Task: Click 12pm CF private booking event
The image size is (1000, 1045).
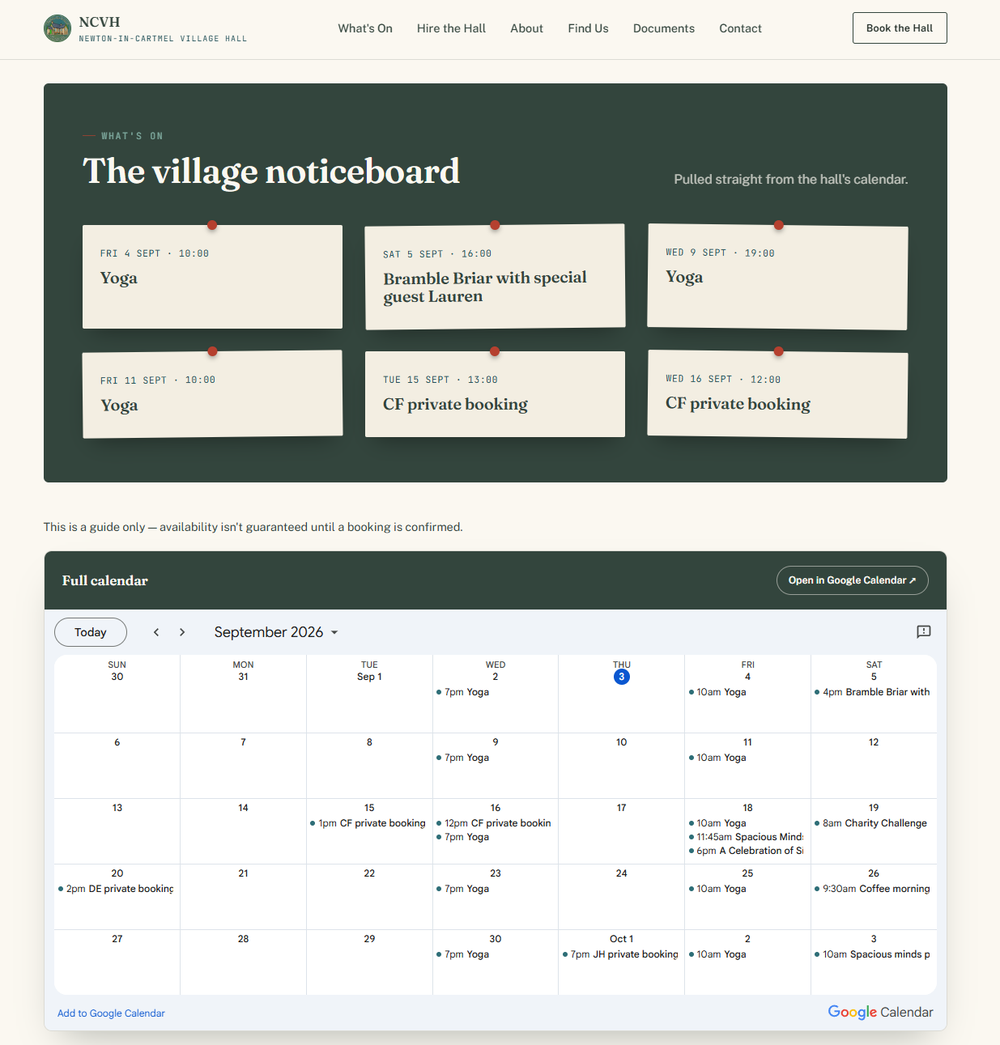Action: 495,823
